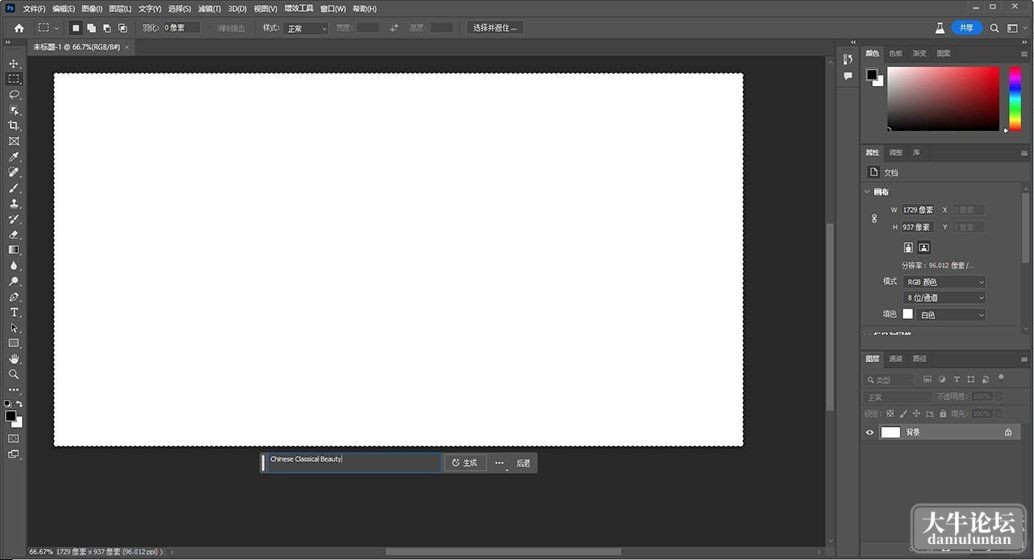Screen dimensions: 1034x560
Task: Collapse the 画布 section
Action: click(867, 192)
